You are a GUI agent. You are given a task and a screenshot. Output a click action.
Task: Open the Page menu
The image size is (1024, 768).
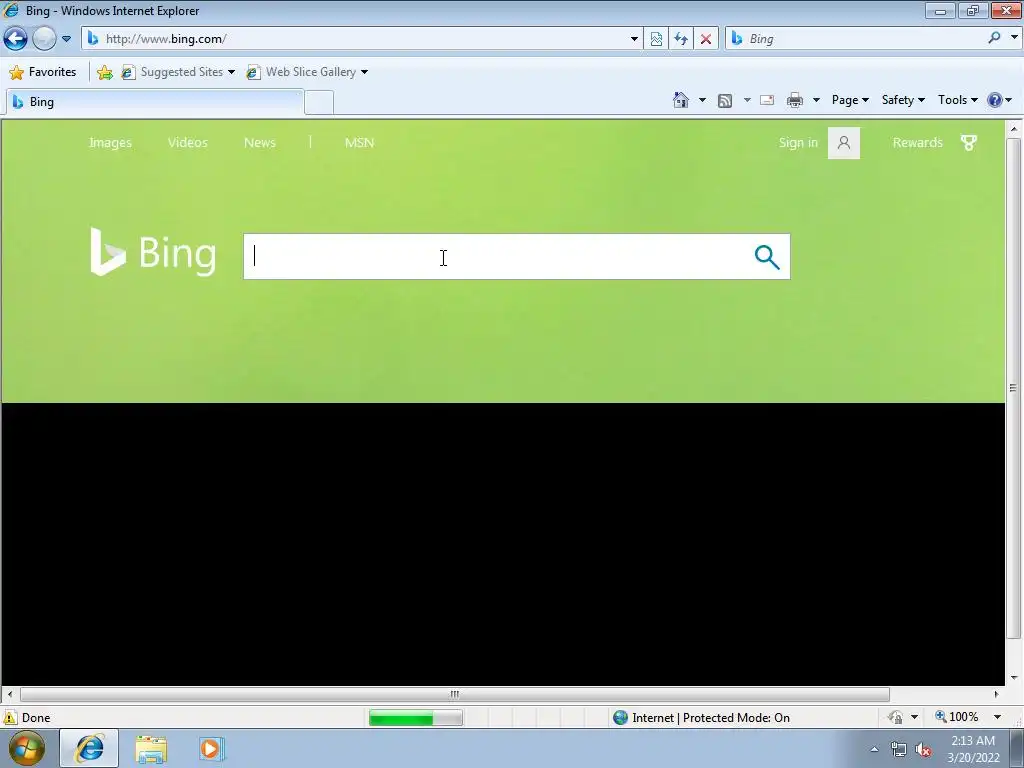850,100
